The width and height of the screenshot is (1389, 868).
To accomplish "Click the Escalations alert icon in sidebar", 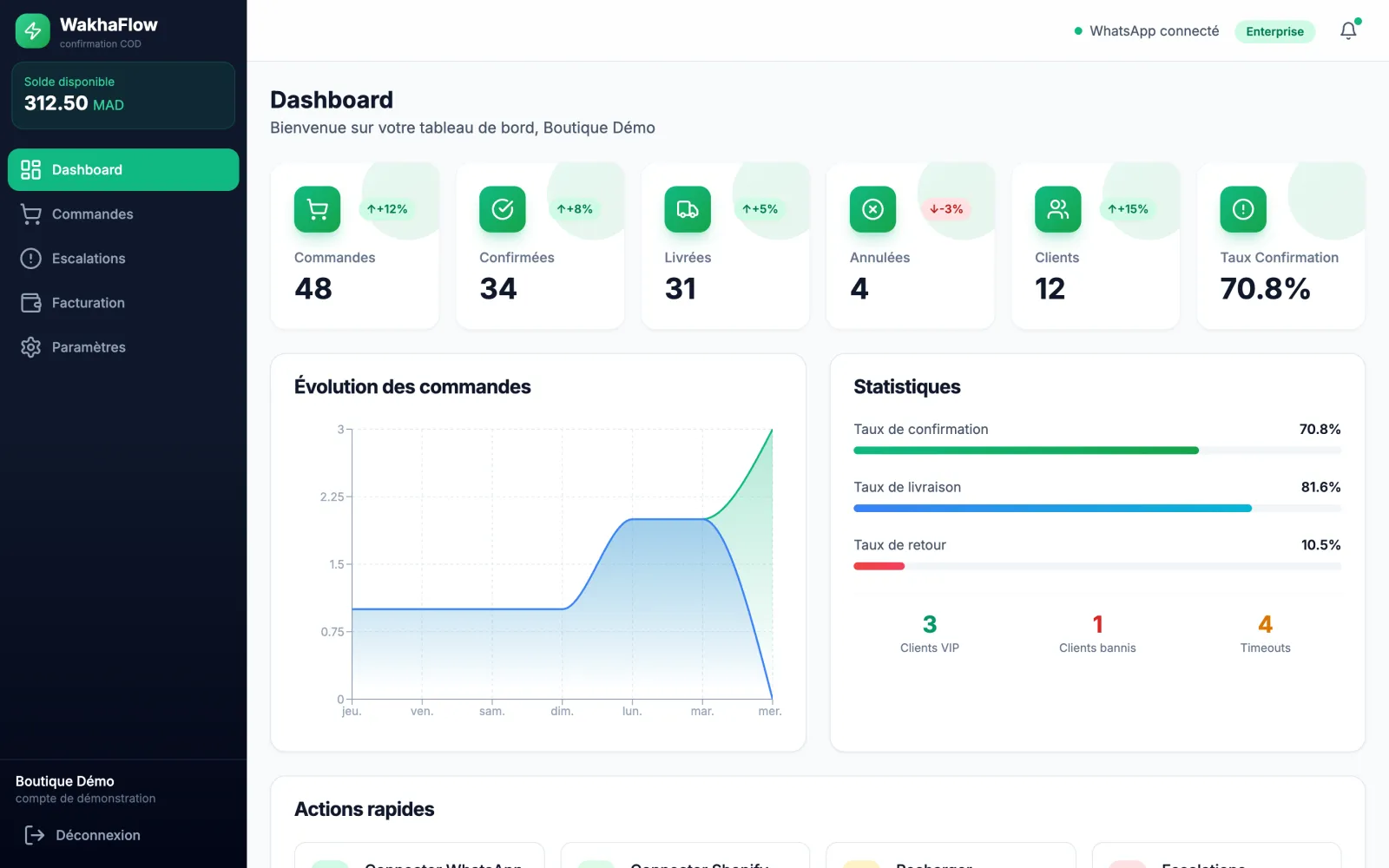I will click(x=31, y=259).
